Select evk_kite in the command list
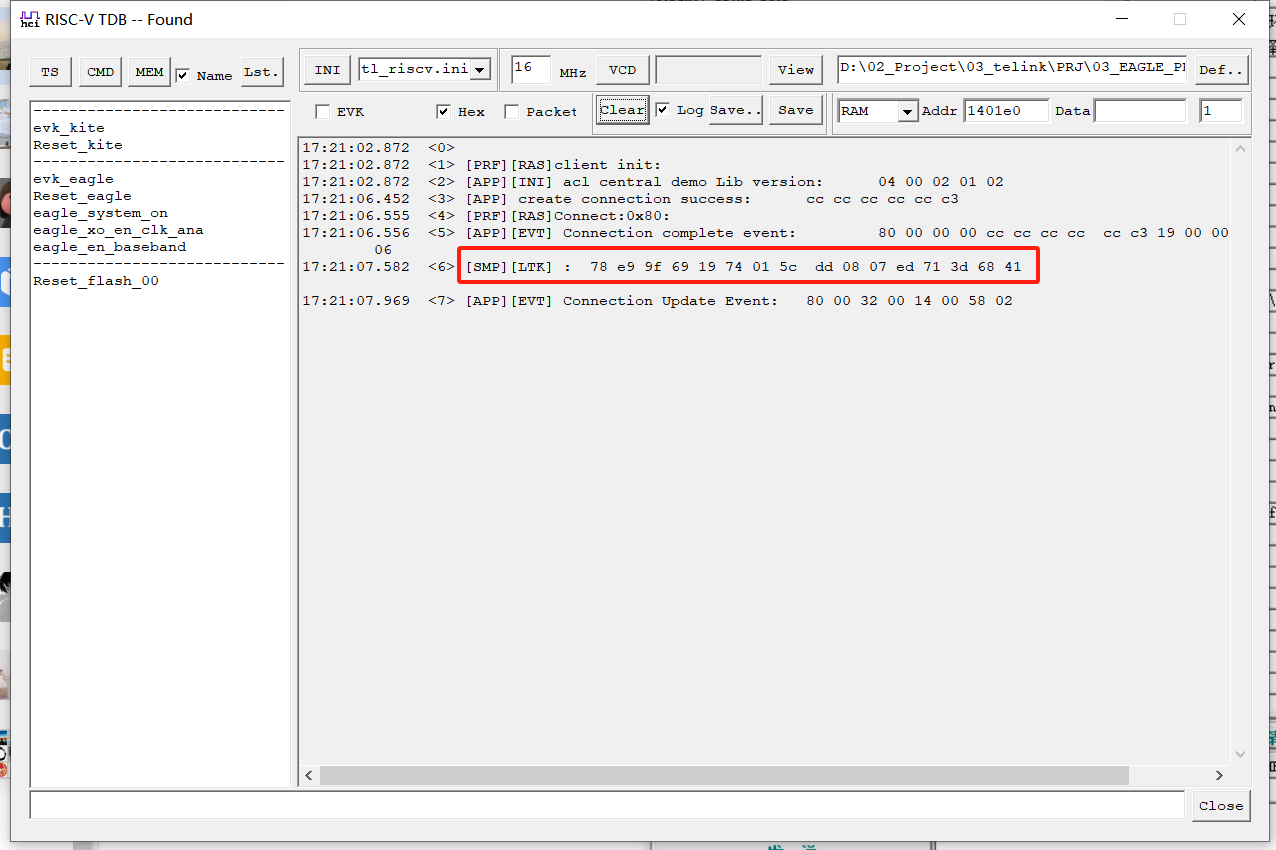Viewport: 1276px width, 850px height. coord(69,128)
